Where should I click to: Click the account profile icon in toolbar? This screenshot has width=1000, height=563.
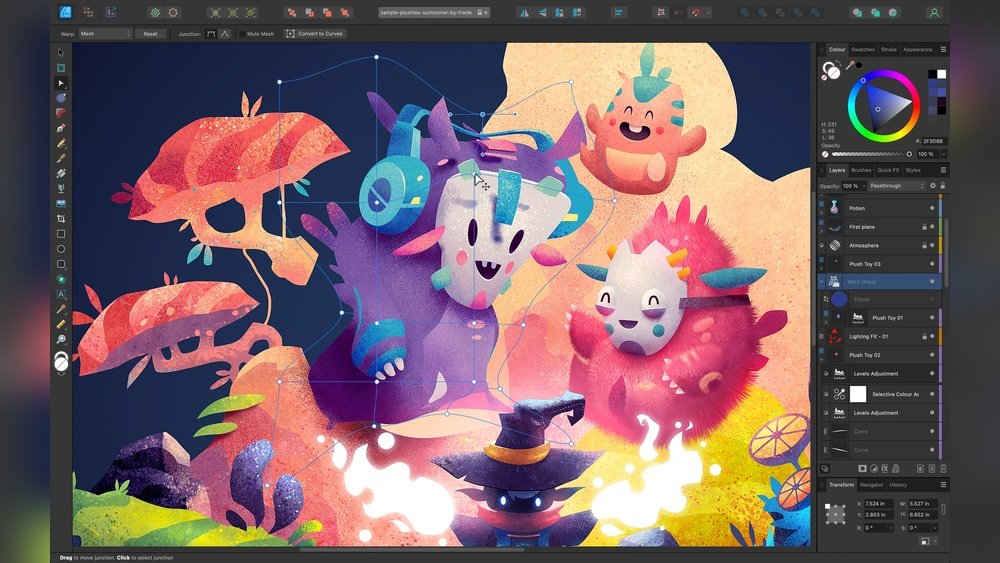click(x=934, y=12)
